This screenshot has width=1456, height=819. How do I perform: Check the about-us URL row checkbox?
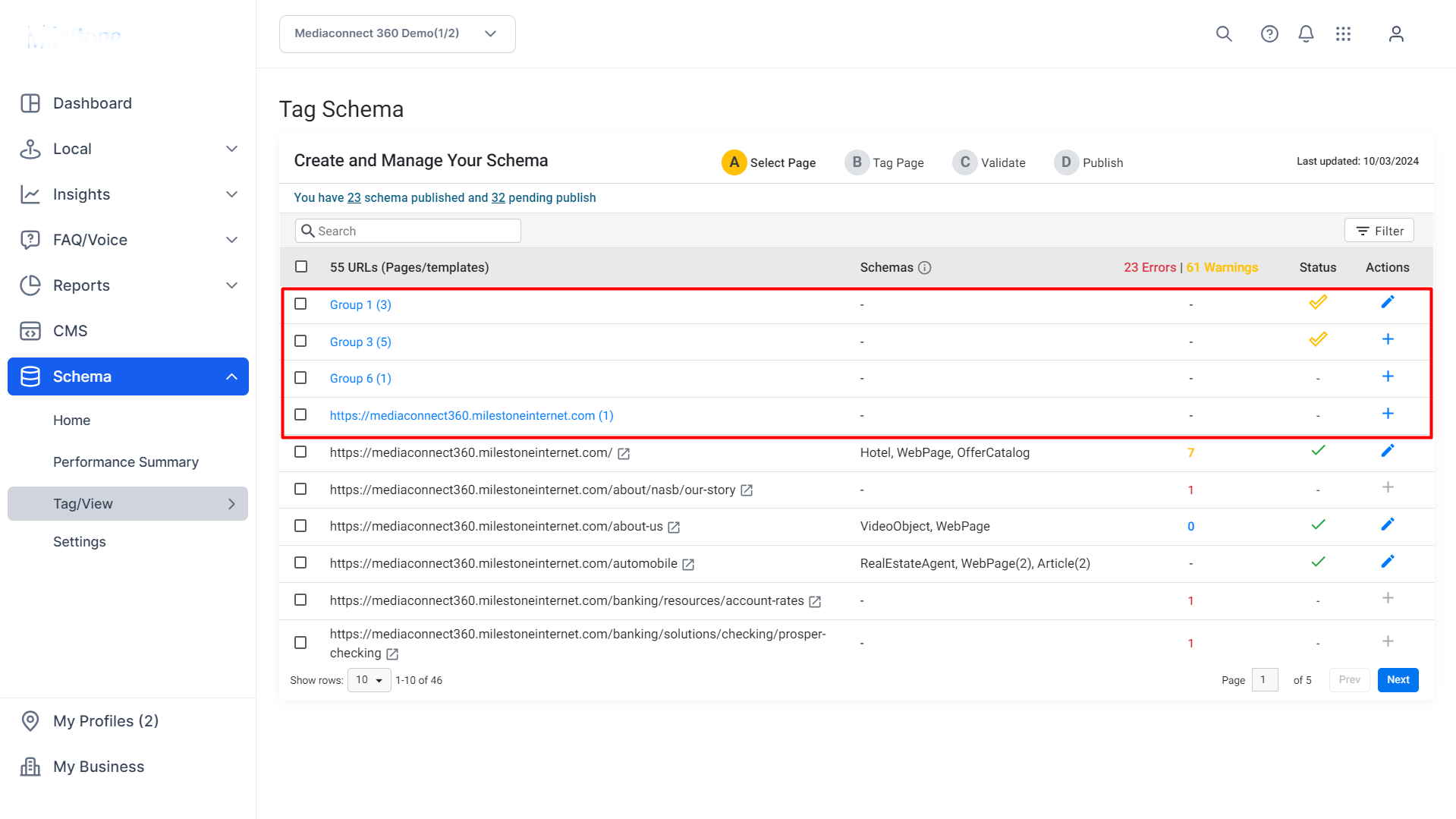[300, 526]
